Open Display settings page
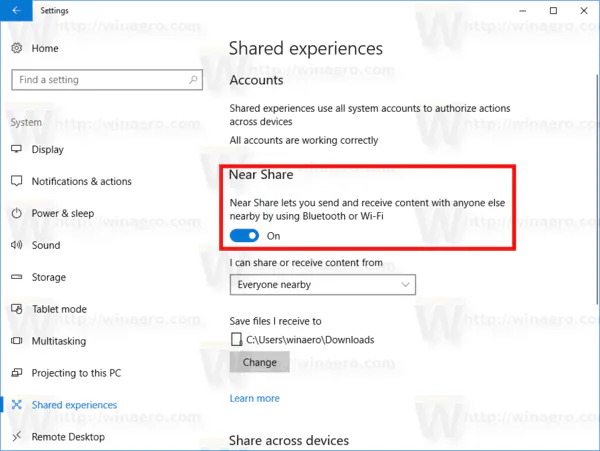 (47, 150)
